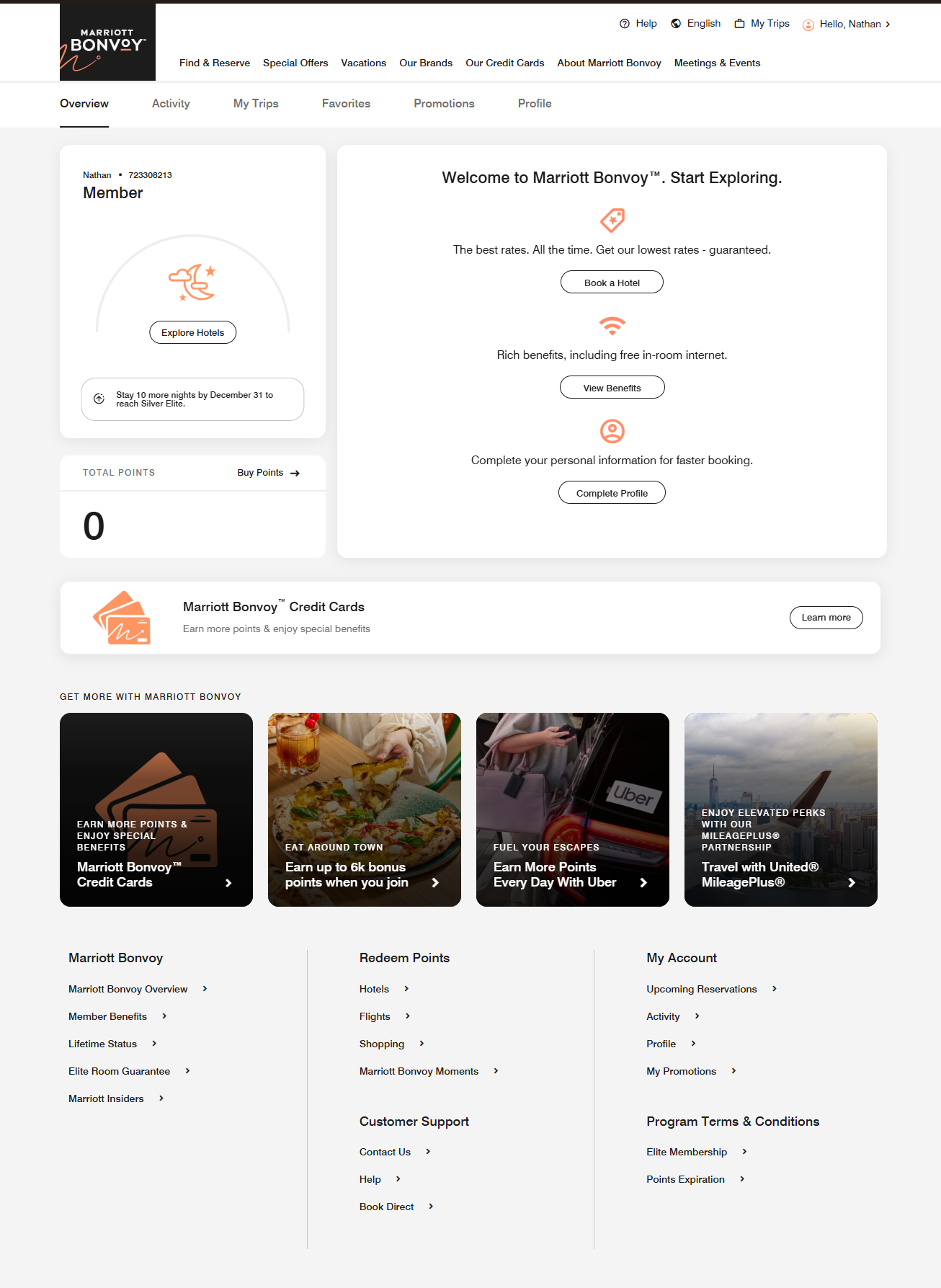This screenshot has width=941, height=1288.
Task: Click the suitcase icon for My Trips
Action: (739, 24)
